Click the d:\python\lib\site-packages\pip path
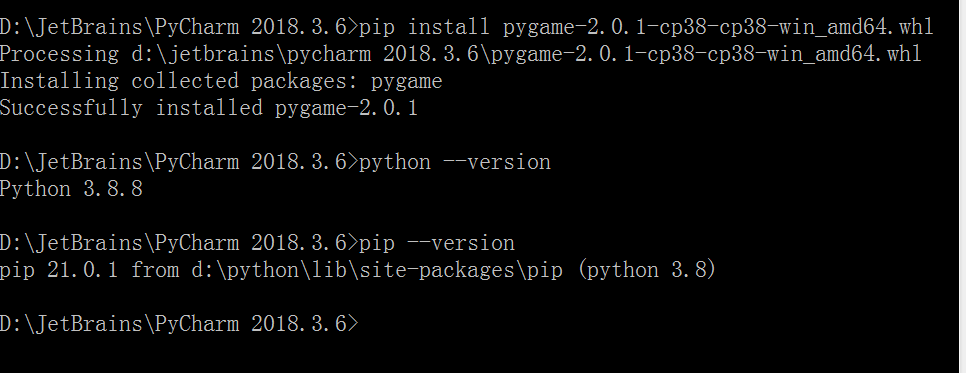966x373 pixels. pos(377,270)
